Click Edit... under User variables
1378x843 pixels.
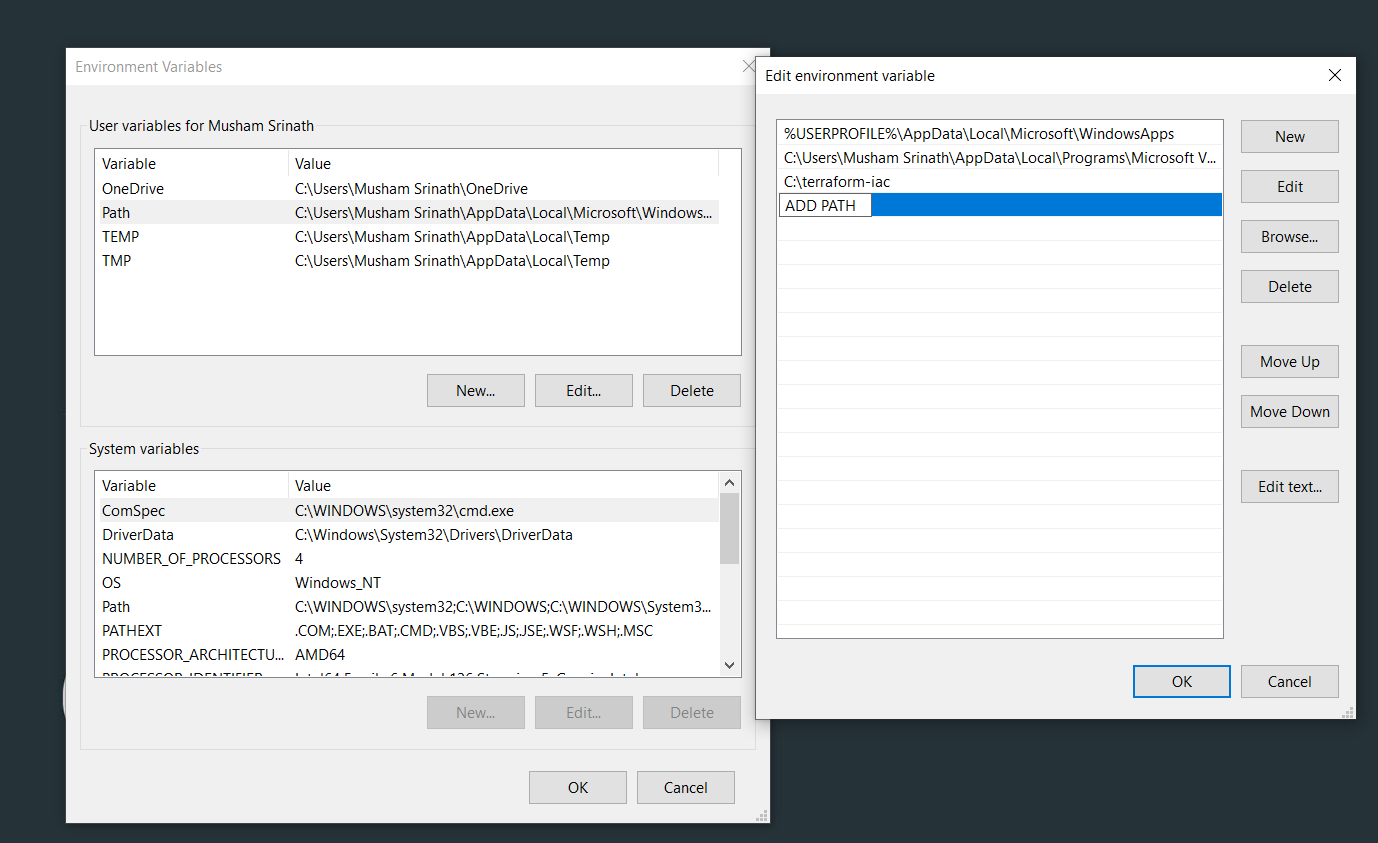pos(583,391)
